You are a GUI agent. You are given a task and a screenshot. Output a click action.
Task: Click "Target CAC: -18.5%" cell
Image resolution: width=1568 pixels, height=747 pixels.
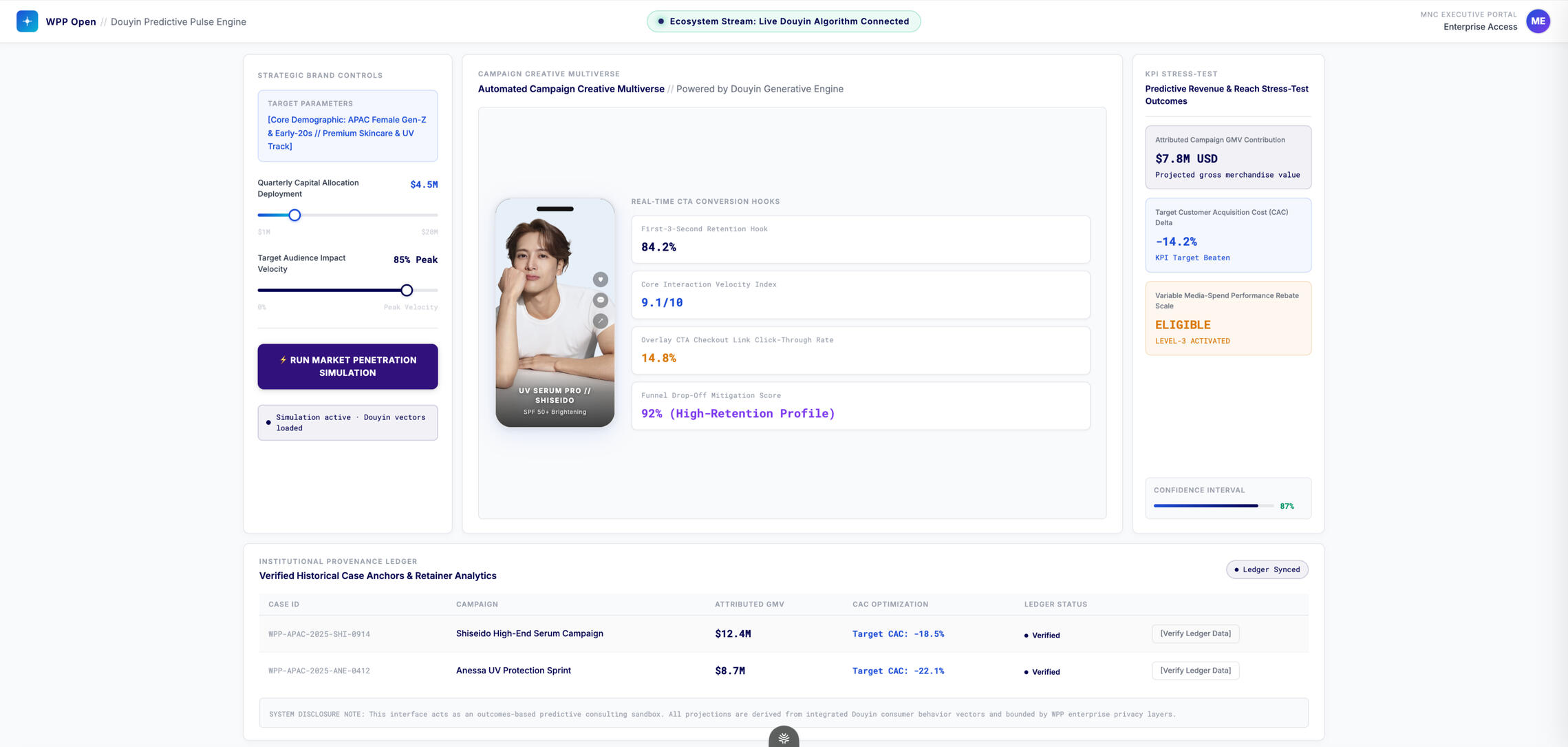click(898, 634)
